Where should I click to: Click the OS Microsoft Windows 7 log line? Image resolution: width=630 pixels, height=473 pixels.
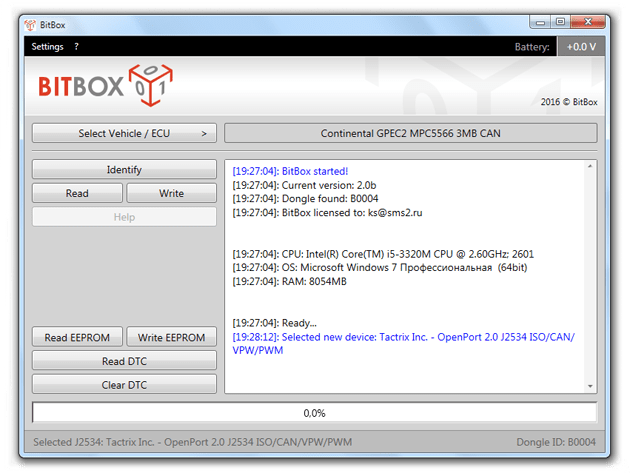pyautogui.click(x=380, y=268)
